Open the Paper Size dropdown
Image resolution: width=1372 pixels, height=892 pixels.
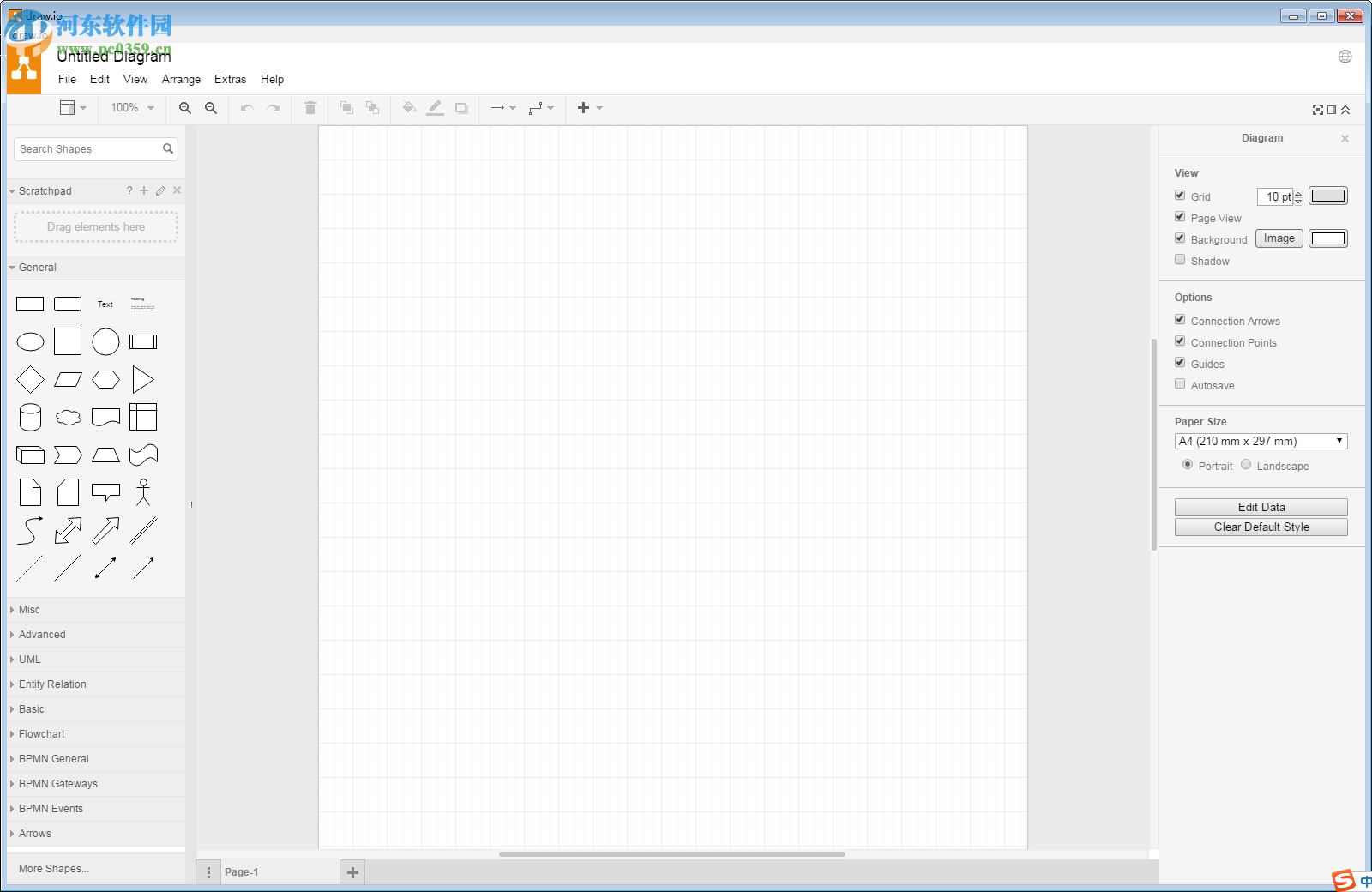[1260, 441]
